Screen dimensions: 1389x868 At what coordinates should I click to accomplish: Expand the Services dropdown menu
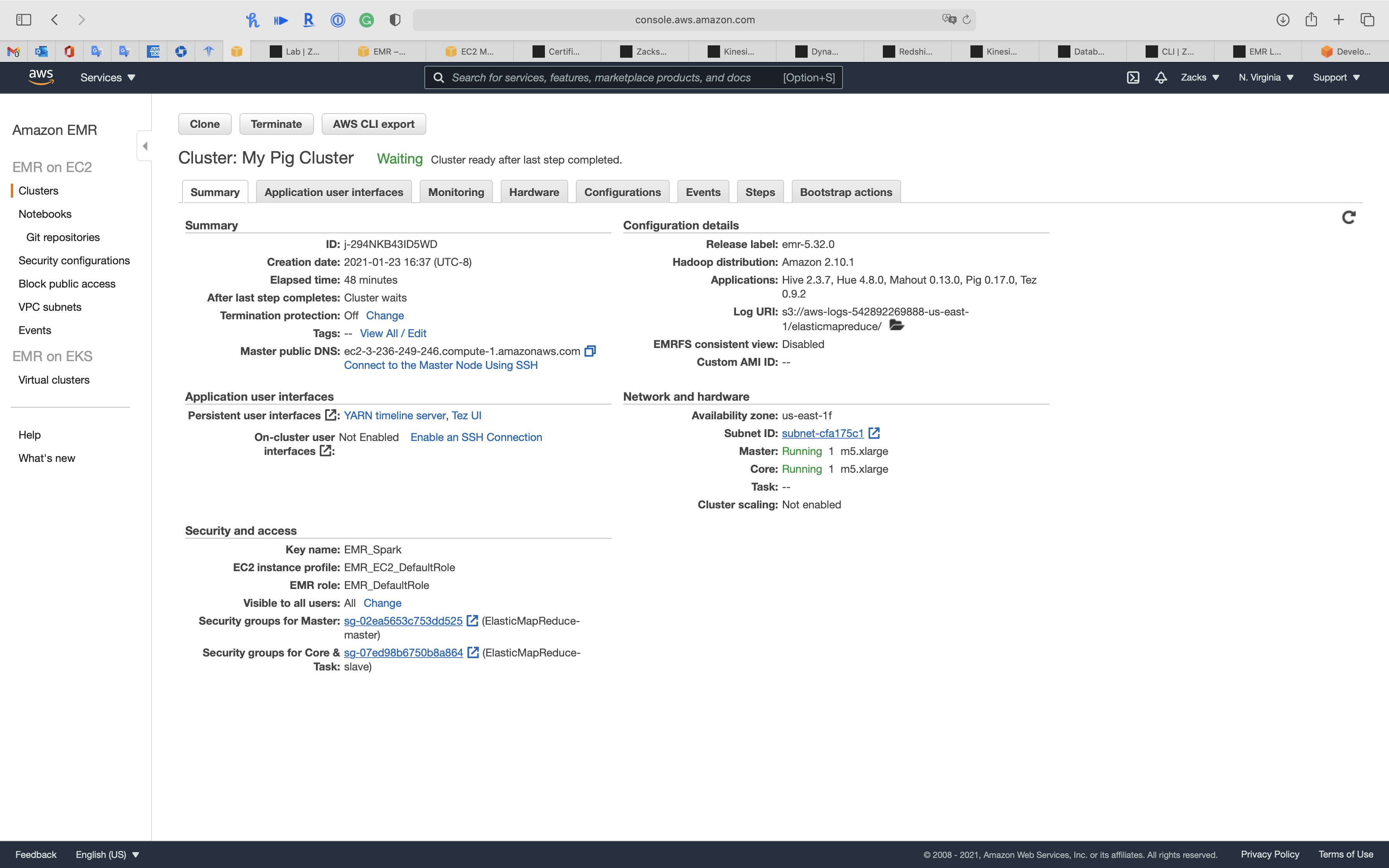coord(108,77)
